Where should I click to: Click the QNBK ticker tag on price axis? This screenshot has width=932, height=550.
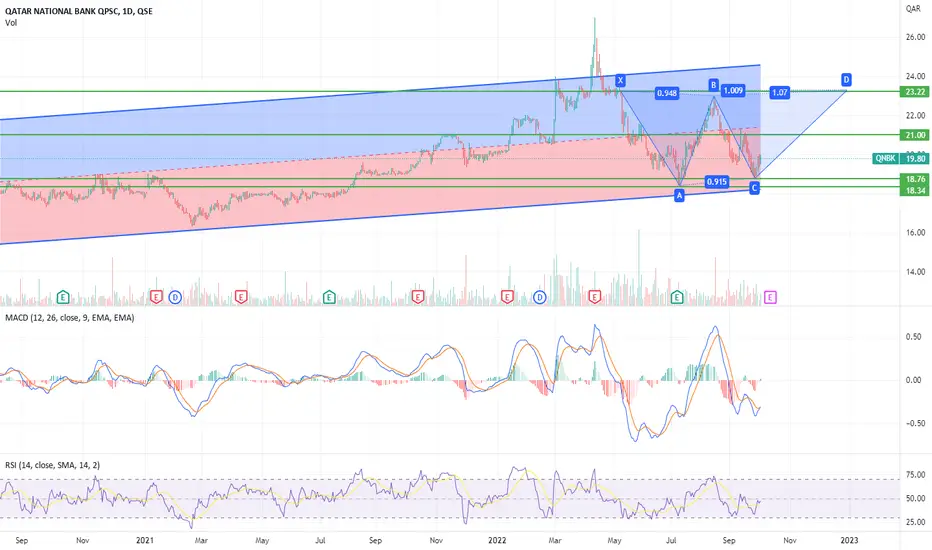pyautogui.click(x=886, y=158)
